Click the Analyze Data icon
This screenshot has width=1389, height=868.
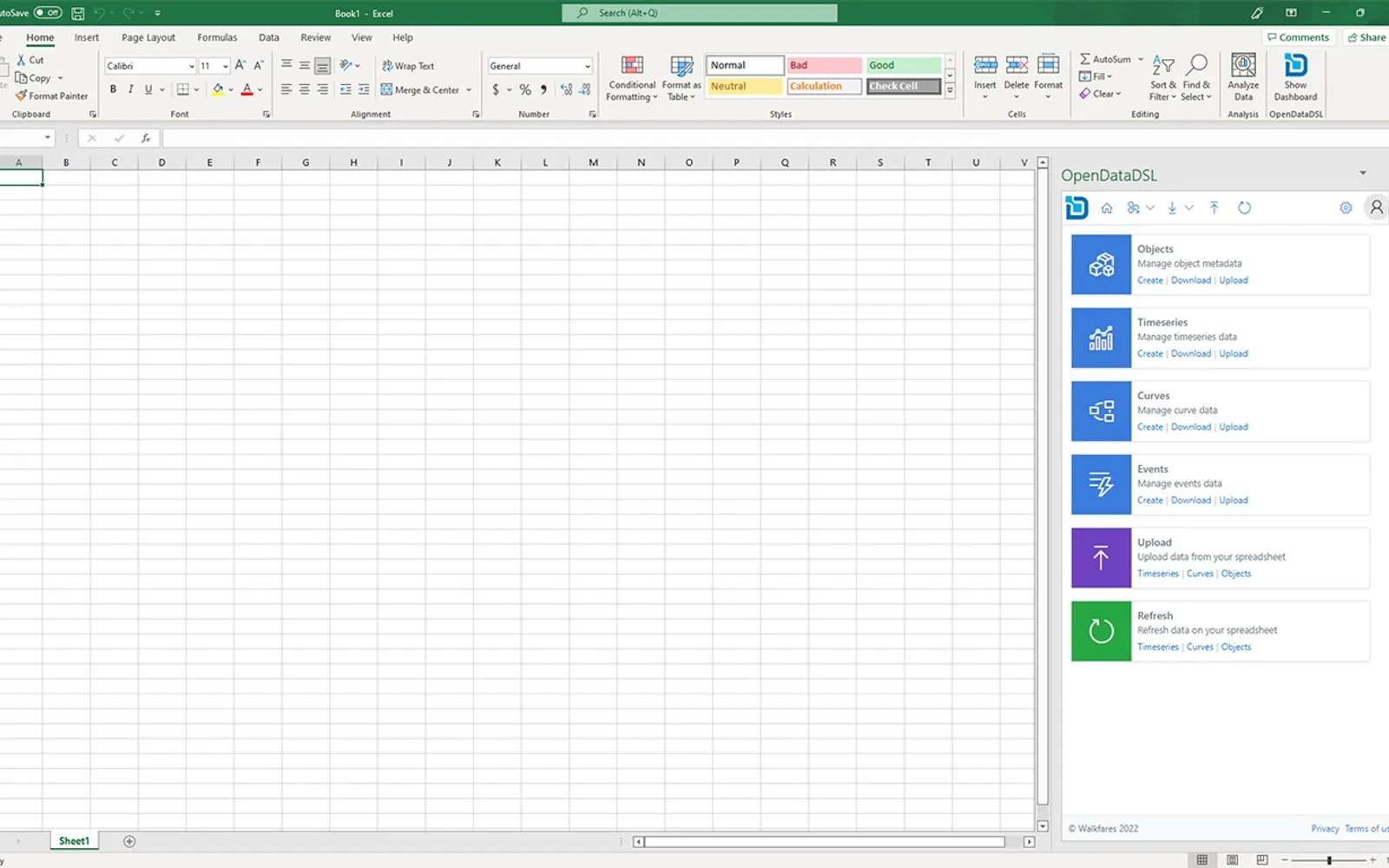click(x=1243, y=77)
